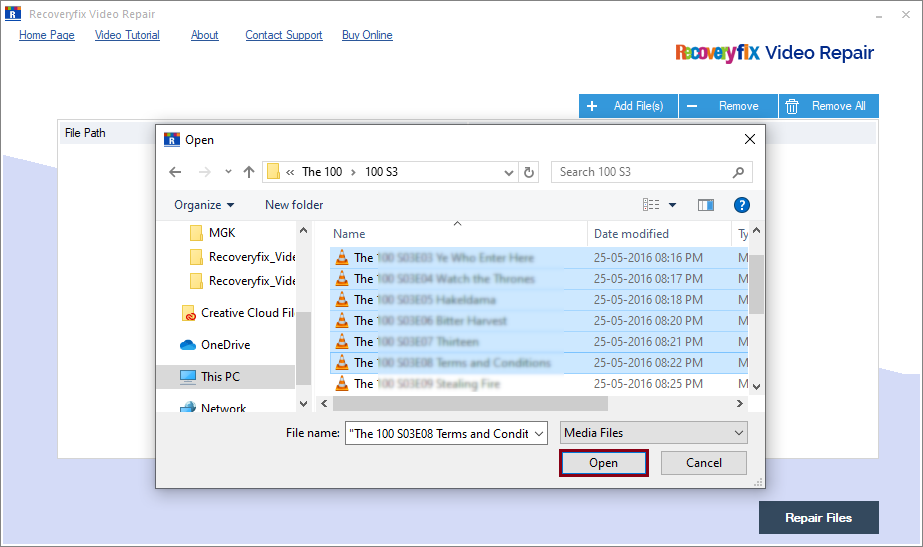Click the Open button

tap(603, 463)
